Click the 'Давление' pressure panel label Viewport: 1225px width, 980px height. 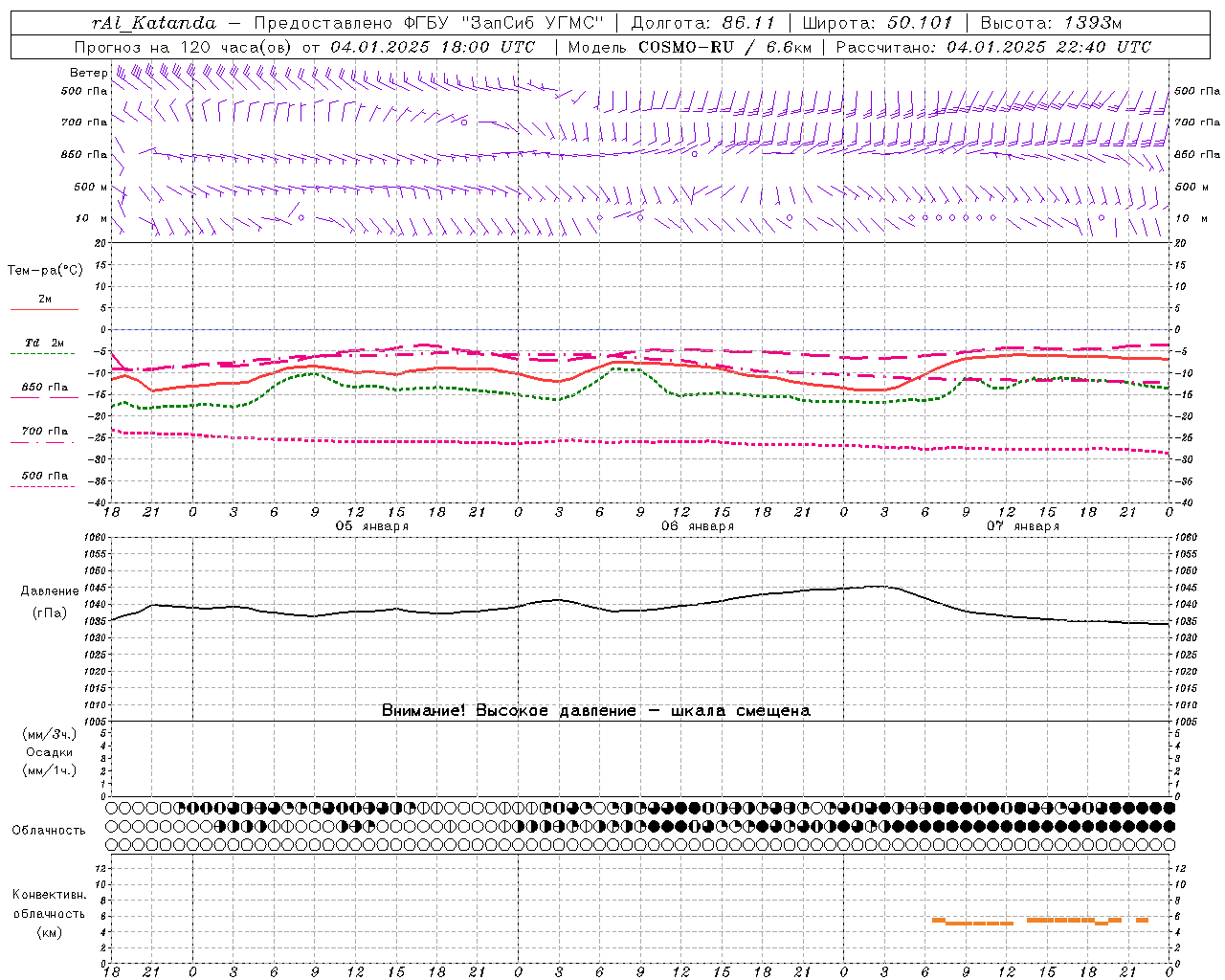pos(50,591)
